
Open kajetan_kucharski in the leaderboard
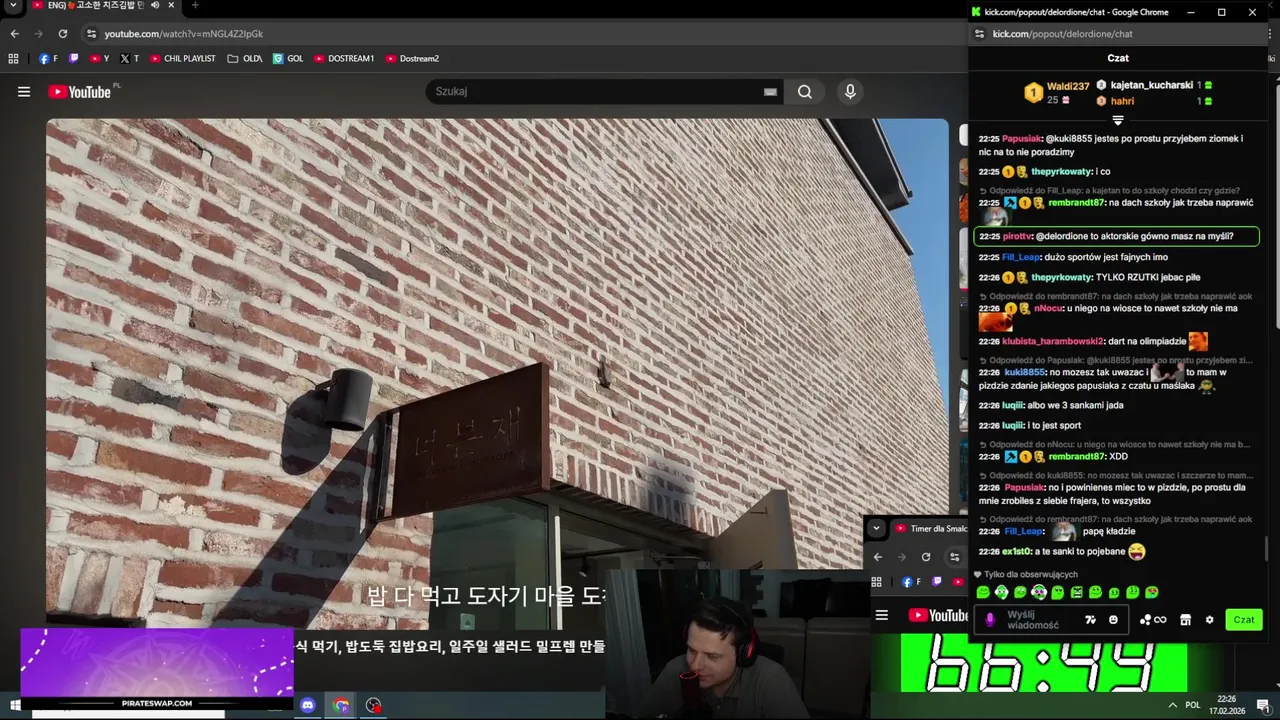[1151, 86]
